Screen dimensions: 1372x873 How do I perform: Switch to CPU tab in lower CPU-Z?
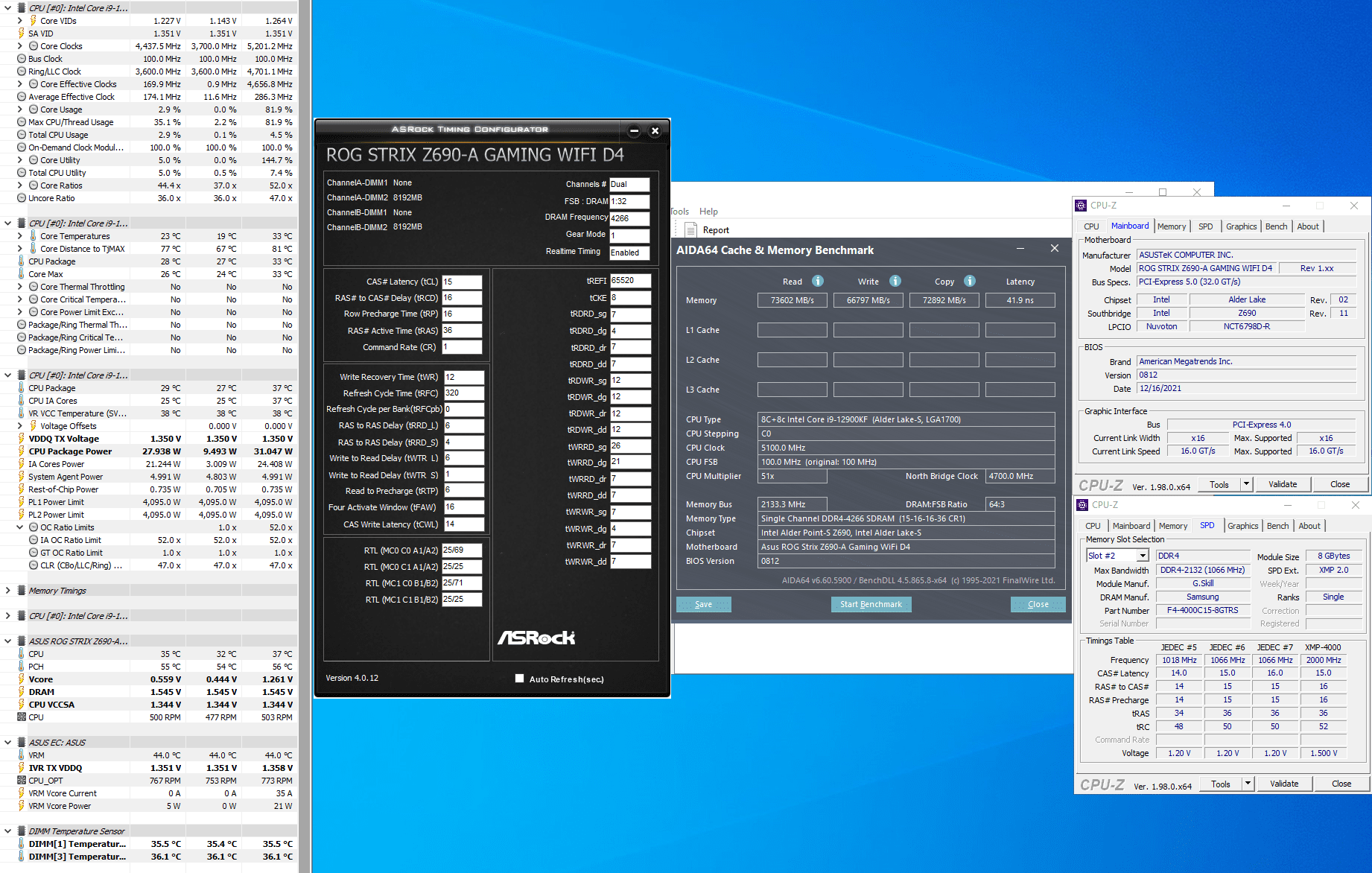pyautogui.click(x=1093, y=526)
